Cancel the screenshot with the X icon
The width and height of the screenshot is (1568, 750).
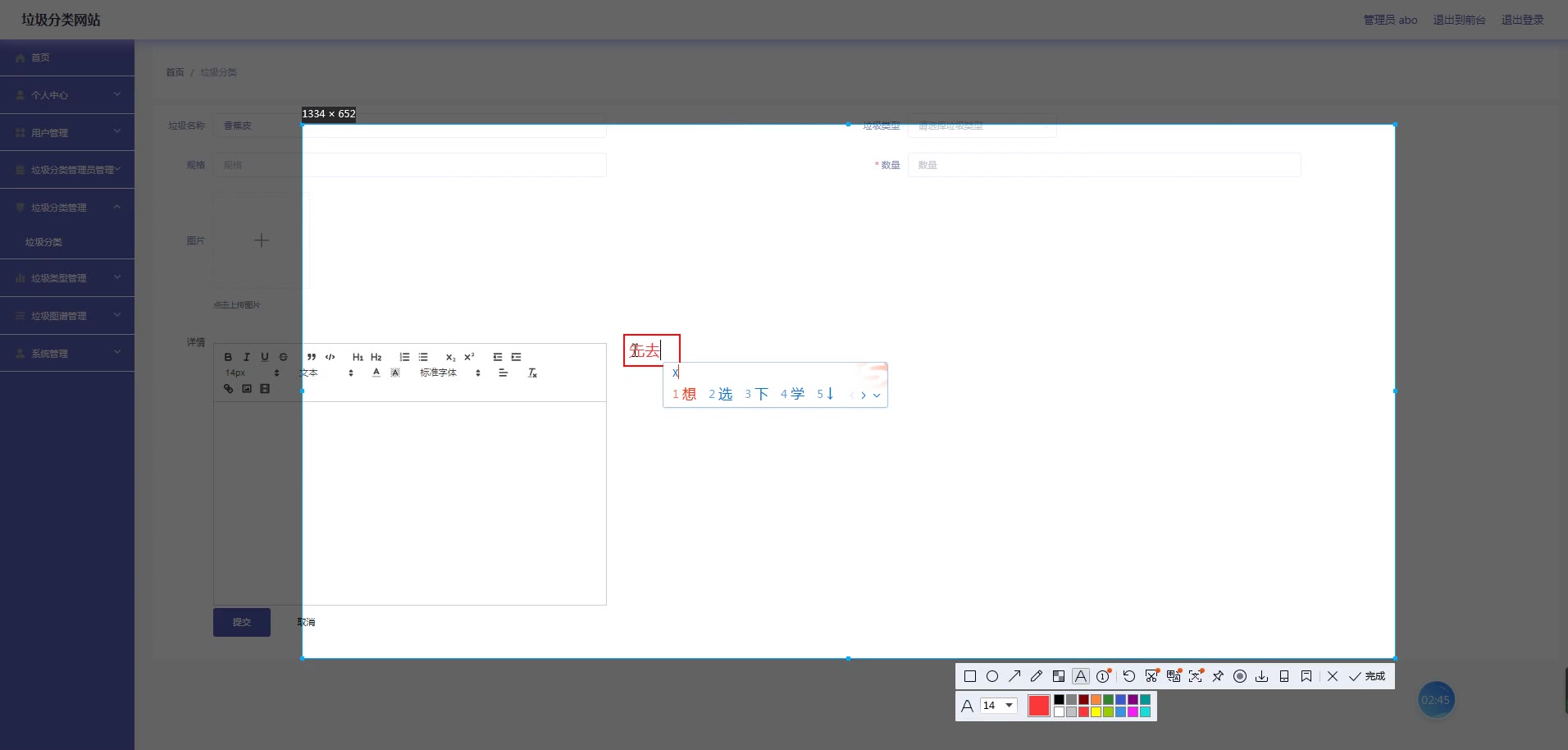(1333, 676)
